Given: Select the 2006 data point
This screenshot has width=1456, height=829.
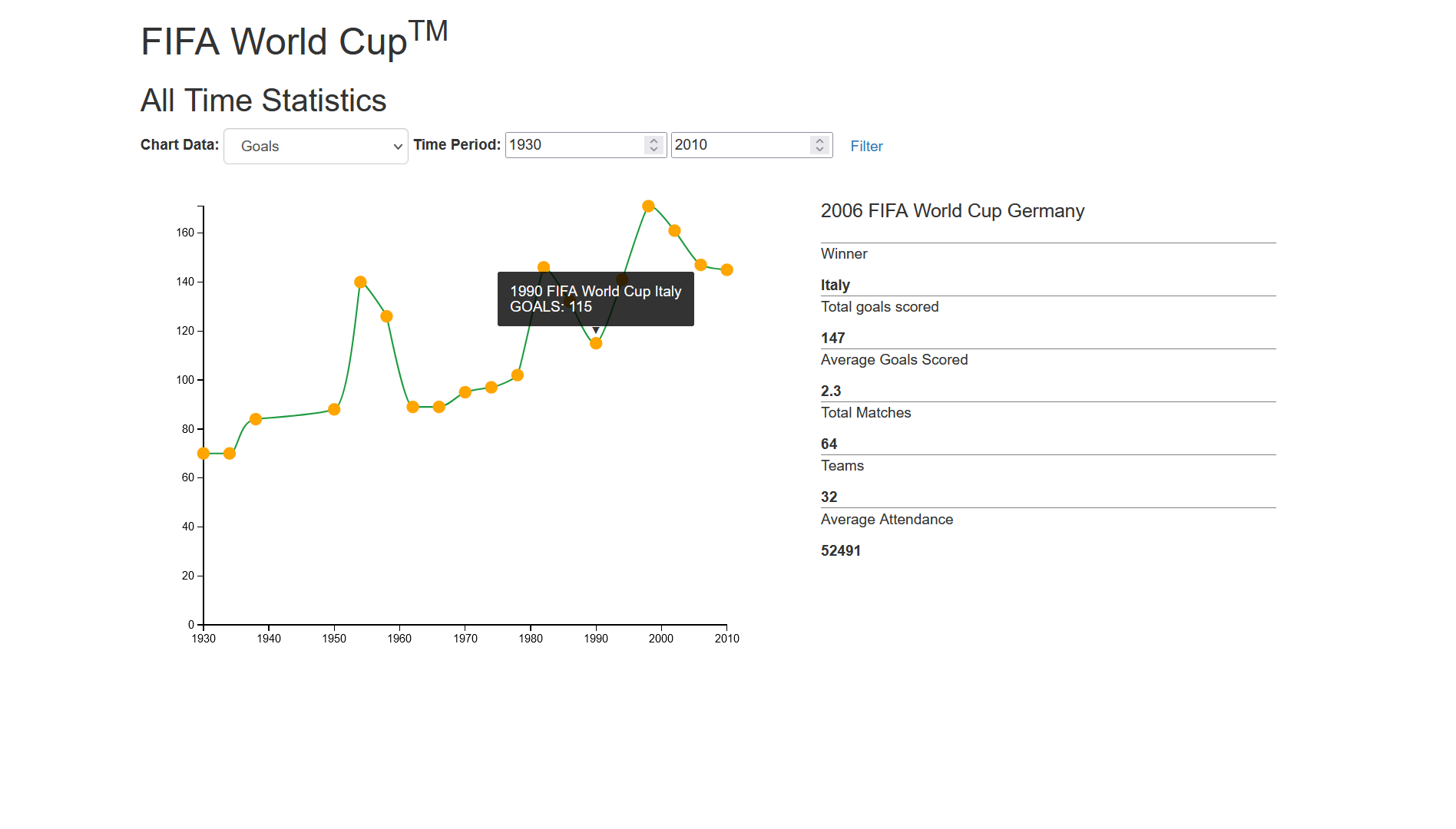Looking at the screenshot, I should (x=700, y=265).
